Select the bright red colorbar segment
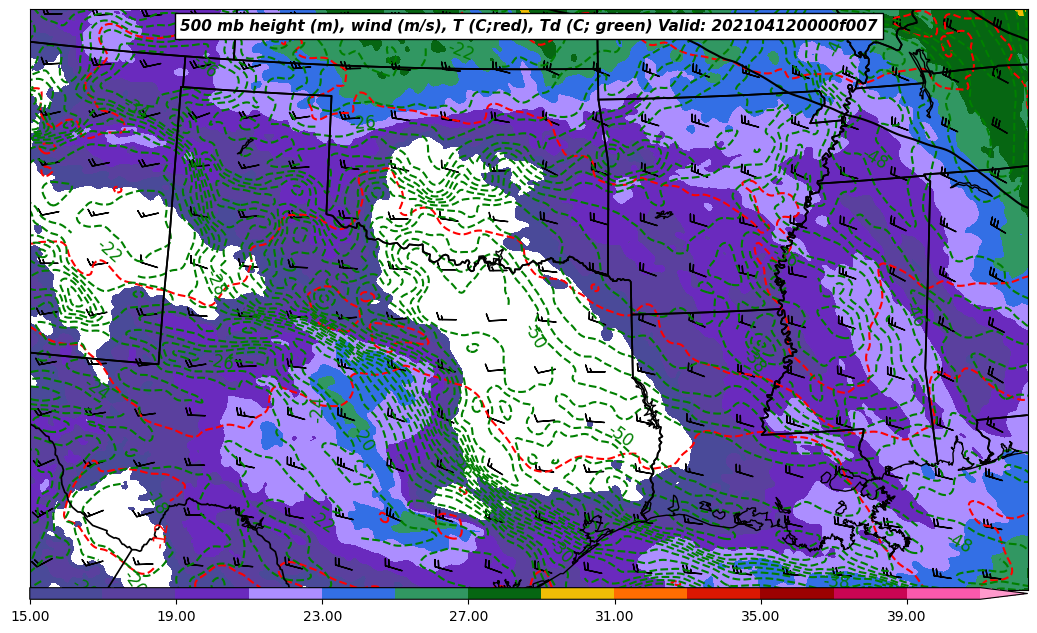The height and width of the screenshot is (633, 1037). pyautogui.click(x=723, y=593)
